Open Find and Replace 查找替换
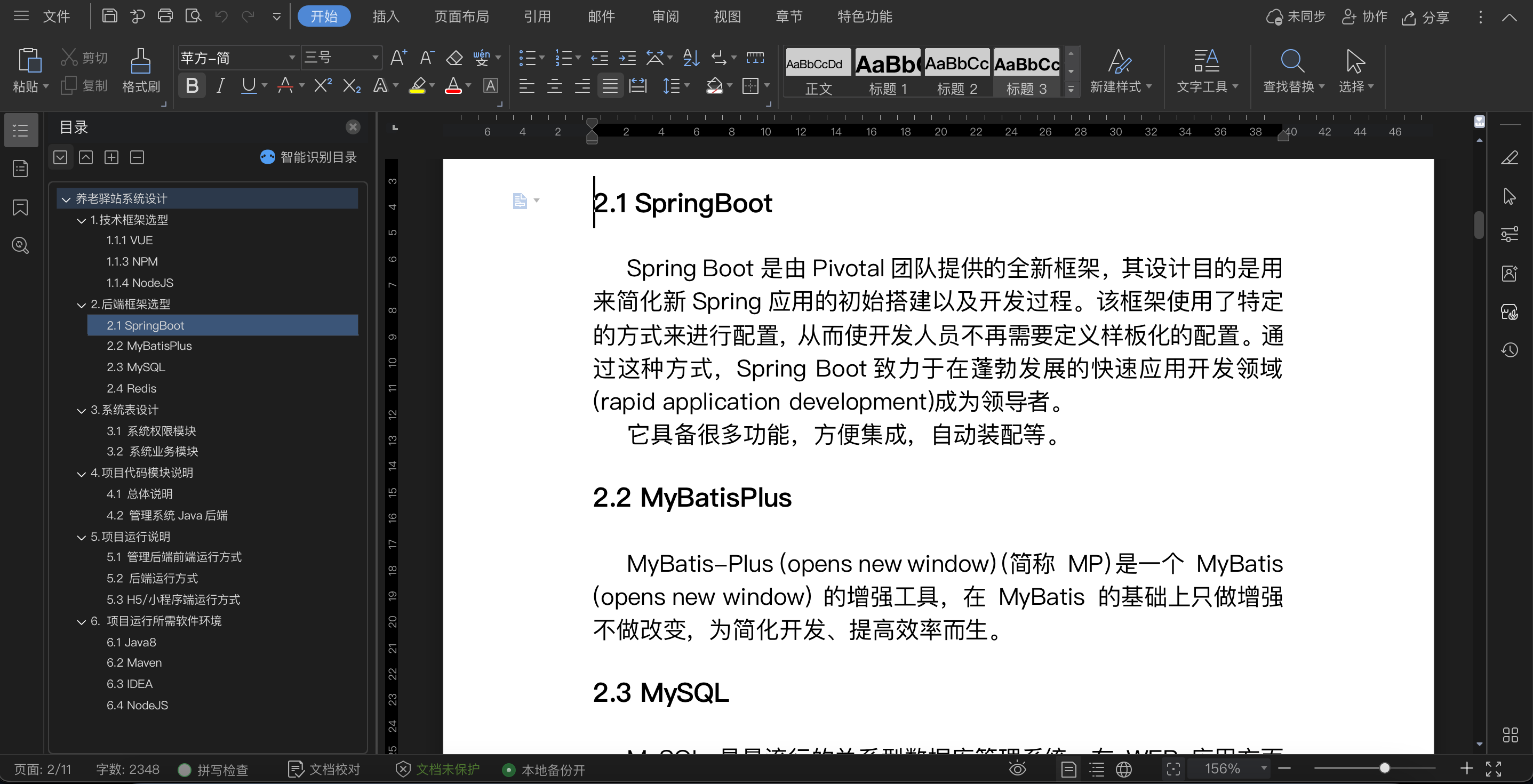This screenshot has height=784, width=1533. click(1292, 71)
